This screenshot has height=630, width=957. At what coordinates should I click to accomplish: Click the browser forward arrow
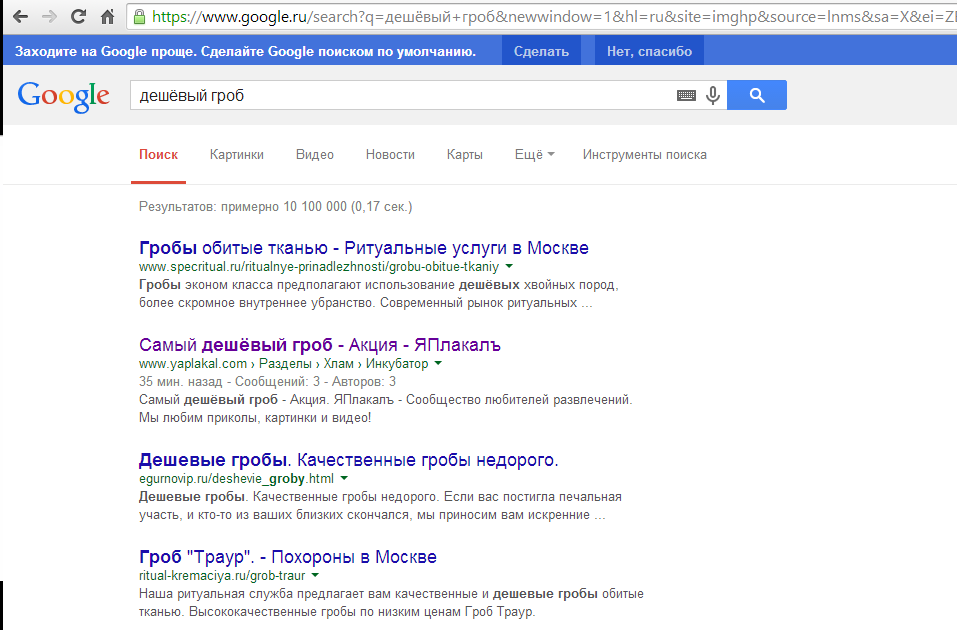coord(49,16)
